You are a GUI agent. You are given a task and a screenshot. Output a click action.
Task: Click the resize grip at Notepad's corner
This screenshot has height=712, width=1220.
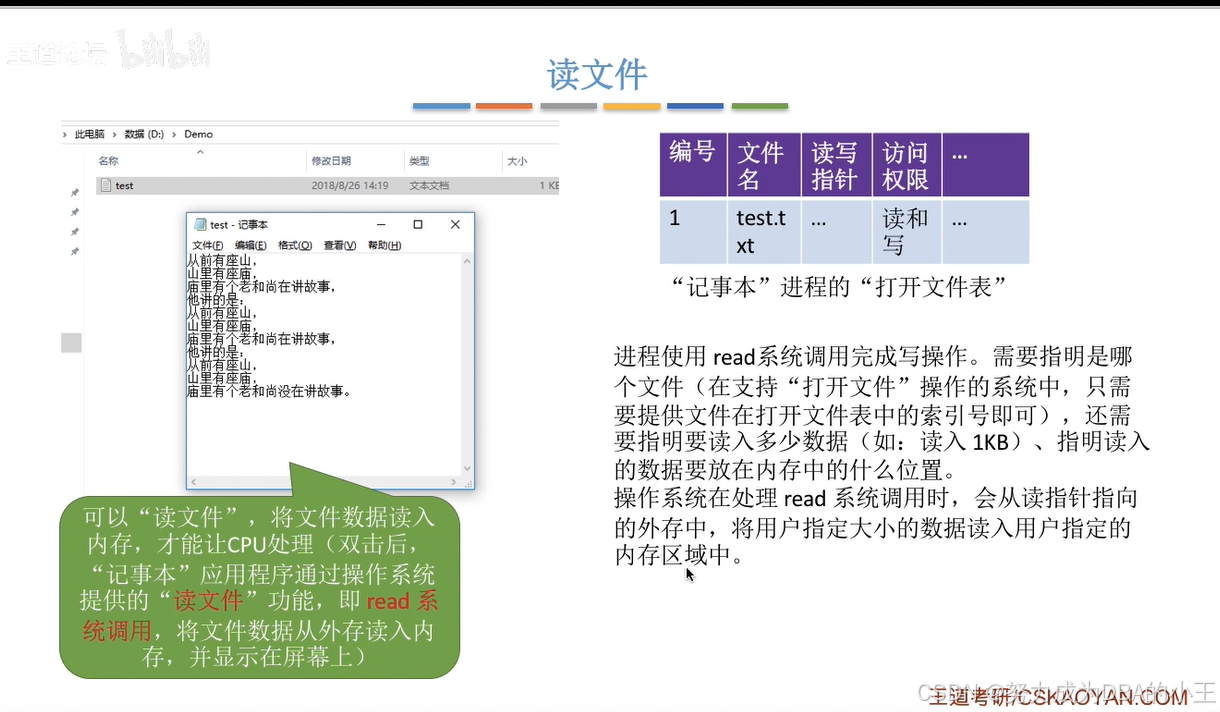pos(468,482)
